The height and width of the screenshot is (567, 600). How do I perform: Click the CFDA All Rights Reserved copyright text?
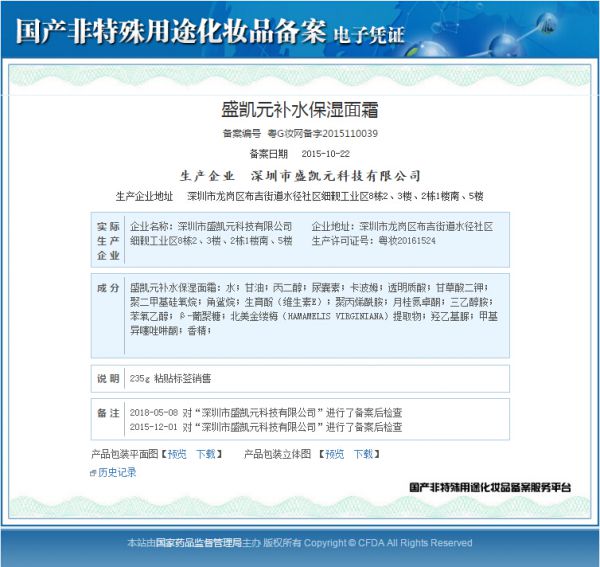pyautogui.click(x=415, y=543)
